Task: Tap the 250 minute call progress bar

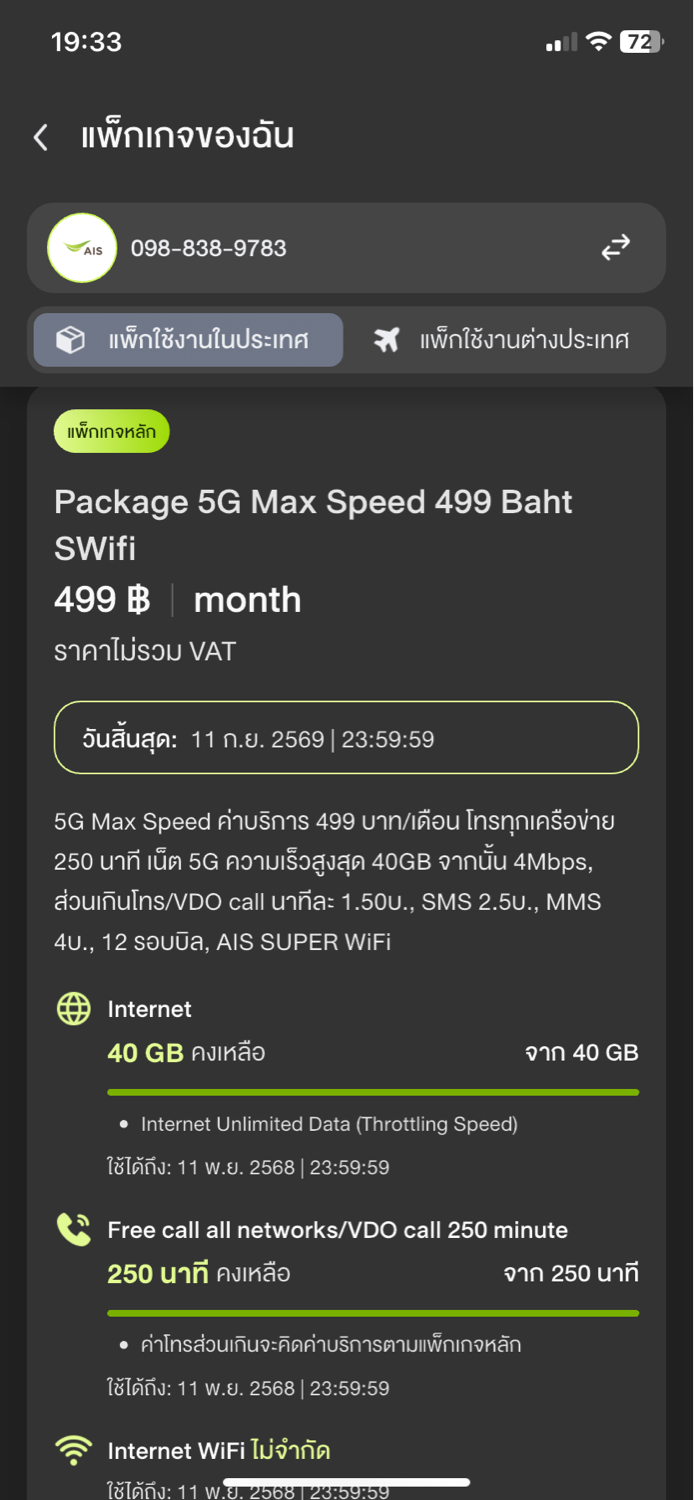Action: pyautogui.click(x=372, y=1313)
